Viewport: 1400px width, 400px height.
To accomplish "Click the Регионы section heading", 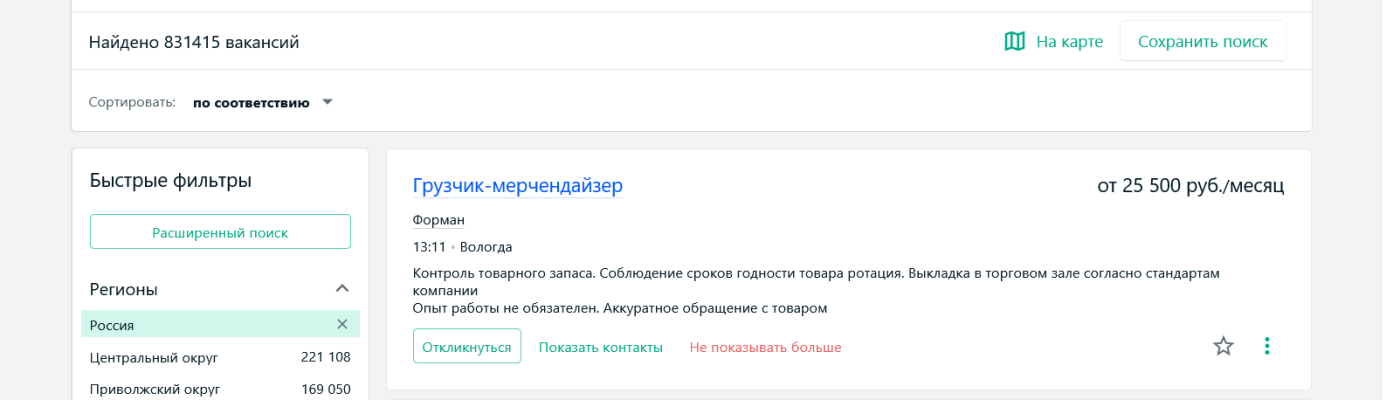I will click(x=124, y=289).
